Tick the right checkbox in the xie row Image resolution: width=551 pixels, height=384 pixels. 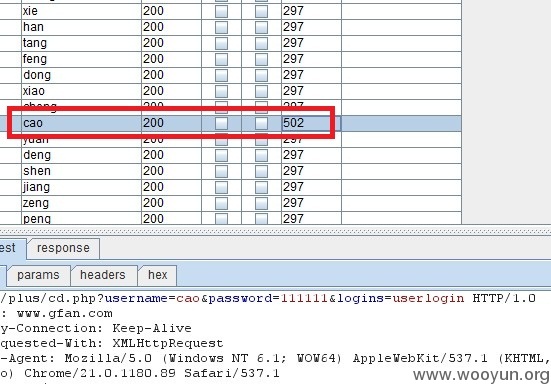click(x=261, y=11)
